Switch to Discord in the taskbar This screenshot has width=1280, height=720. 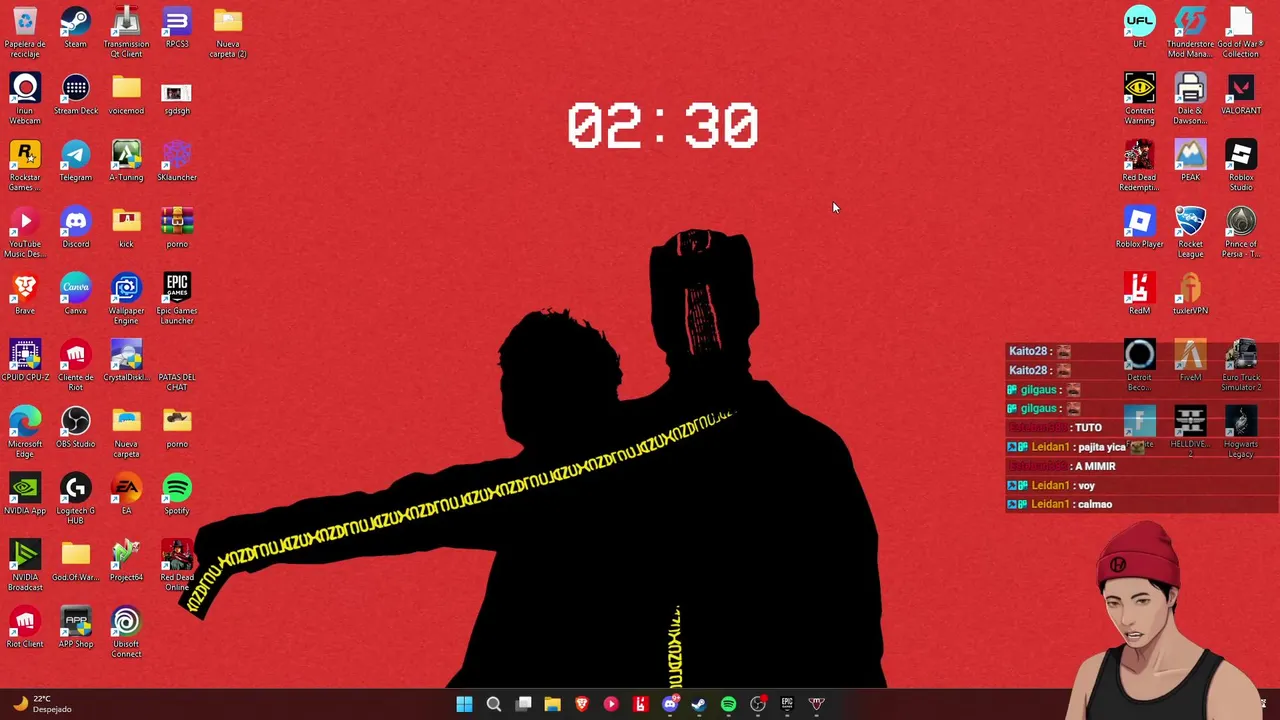tap(670, 704)
